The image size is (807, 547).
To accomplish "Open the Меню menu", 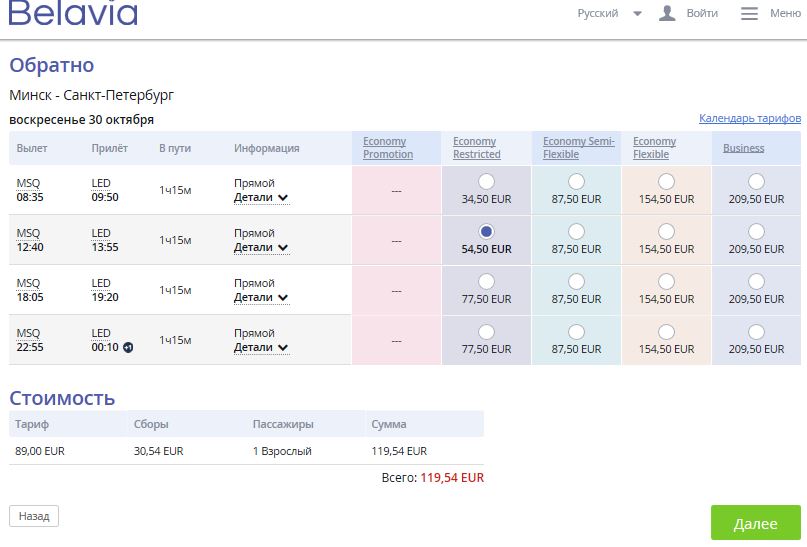I will [x=785, y=13].
